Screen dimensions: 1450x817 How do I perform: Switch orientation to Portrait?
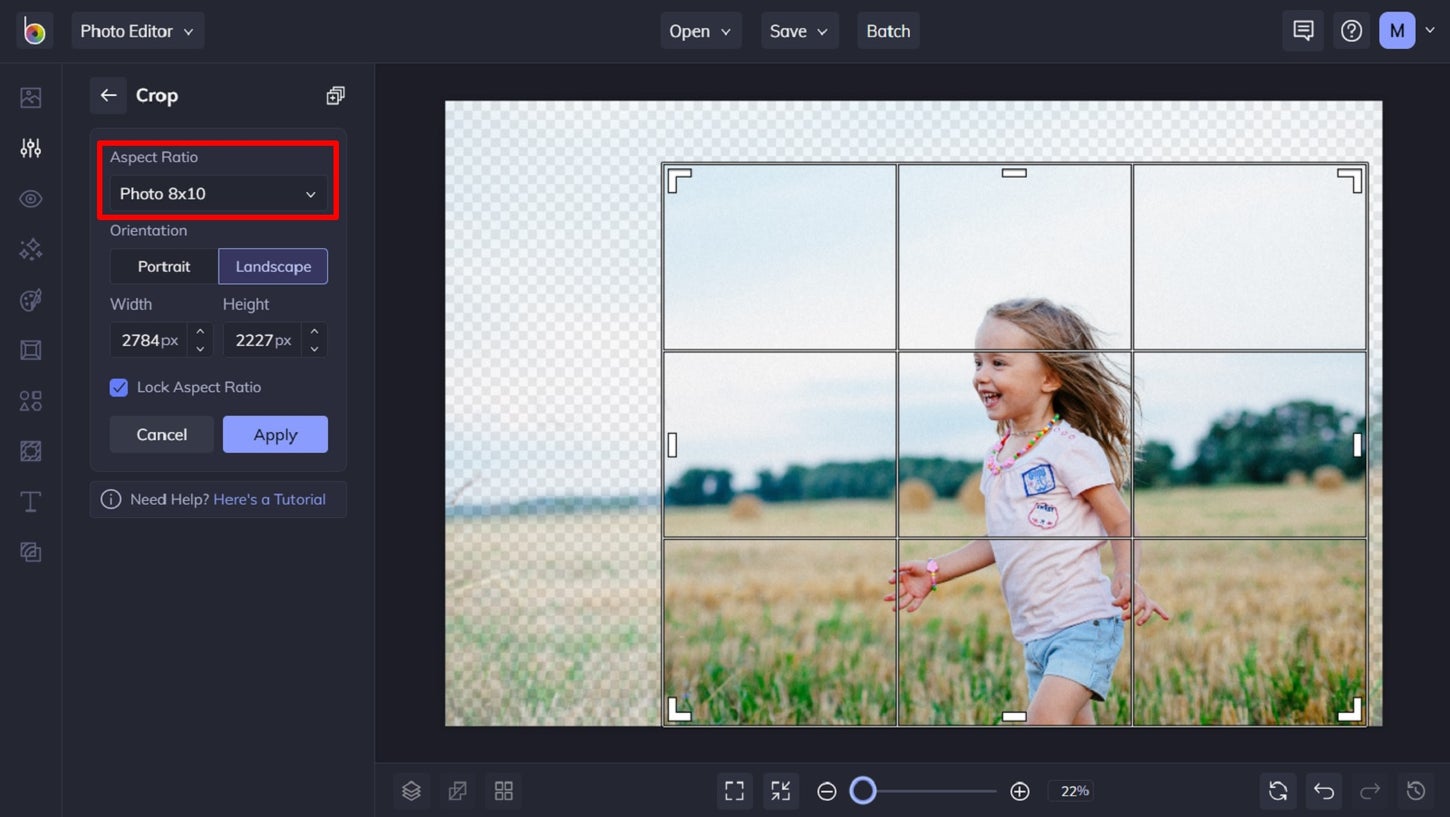click(164, 266)
